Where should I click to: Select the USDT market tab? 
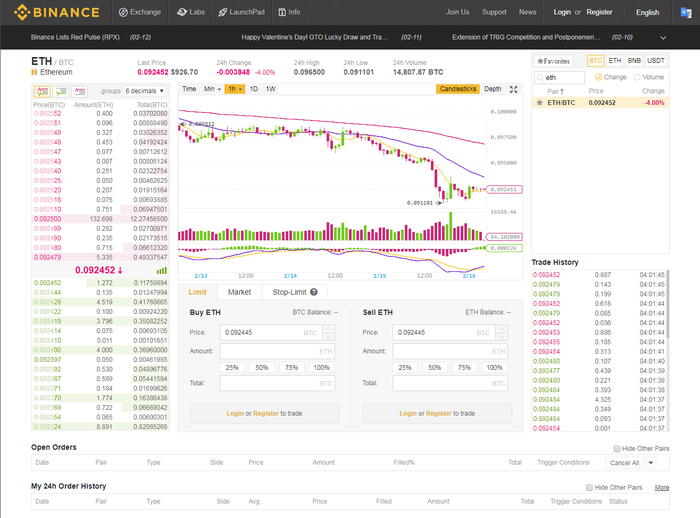656,61
